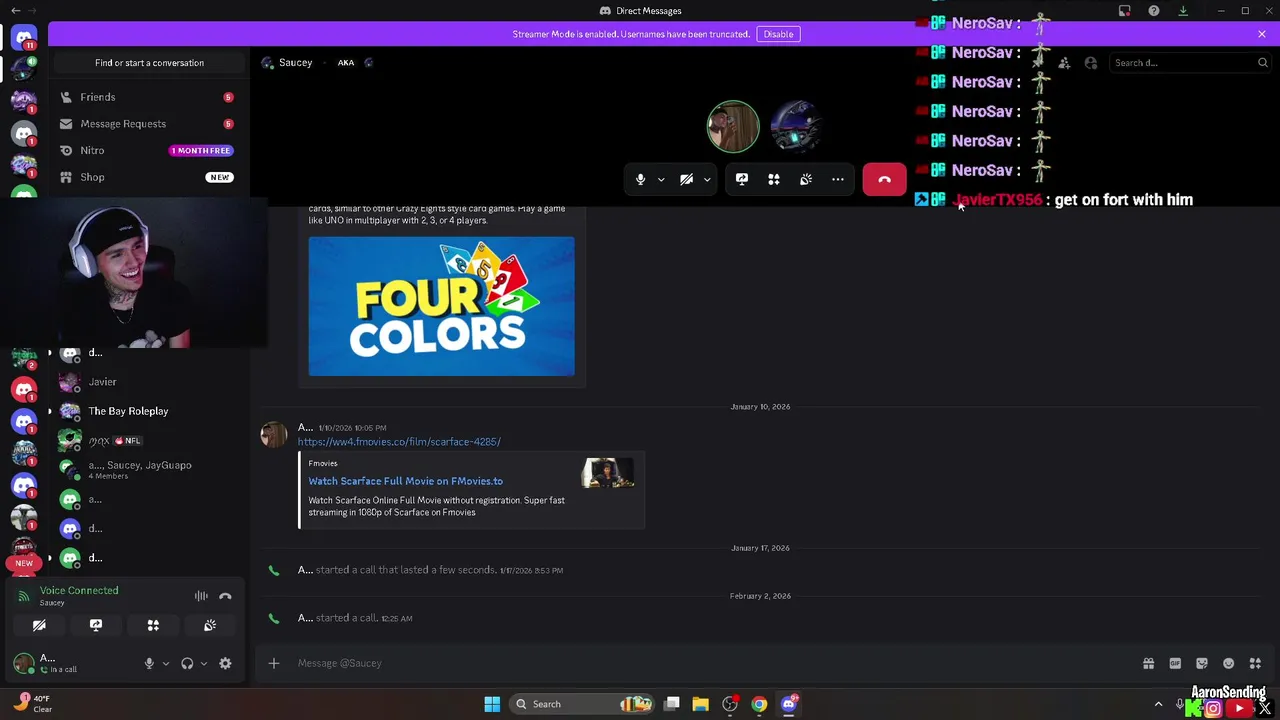Viewport: 1280px width, 720px height.
Task: Open Help question mark icon
Action: tap(1154, 11)
